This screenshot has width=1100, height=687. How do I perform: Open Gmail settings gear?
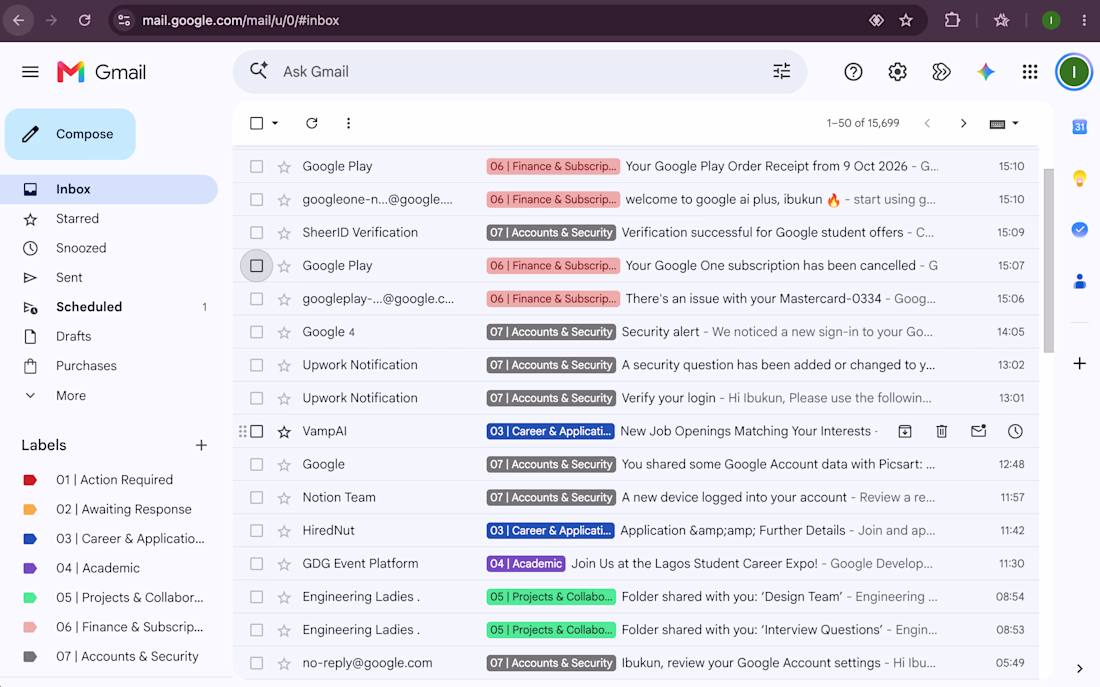coord(897,72)
